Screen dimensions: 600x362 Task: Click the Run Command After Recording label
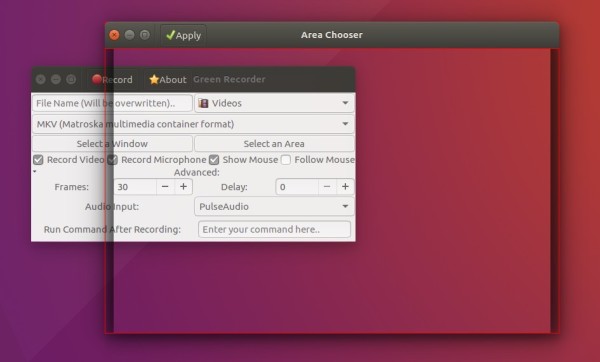[112, 230]
